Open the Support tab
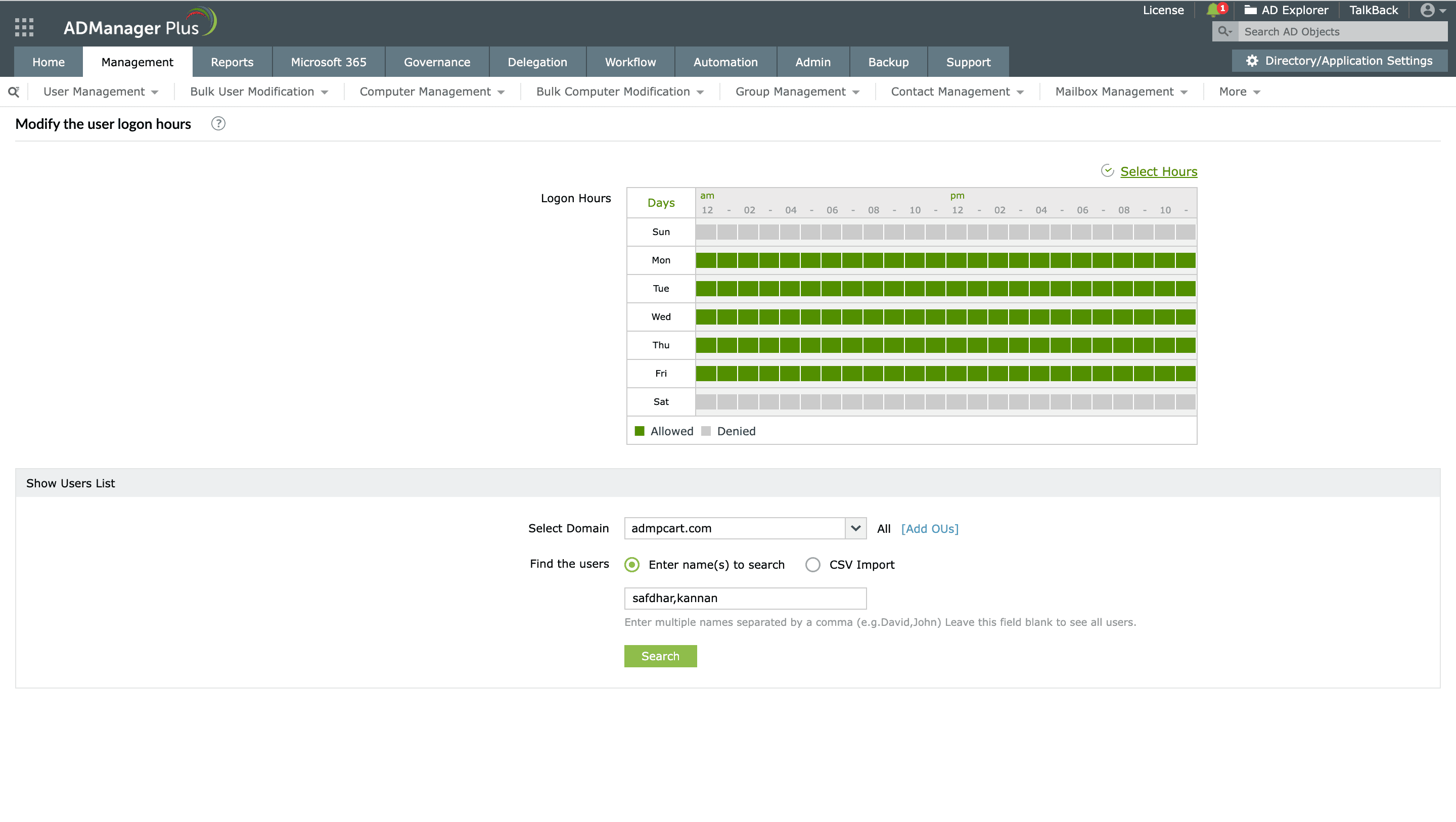The height and width of the screenshot is (822, 1456). click(x=968, y=62)
